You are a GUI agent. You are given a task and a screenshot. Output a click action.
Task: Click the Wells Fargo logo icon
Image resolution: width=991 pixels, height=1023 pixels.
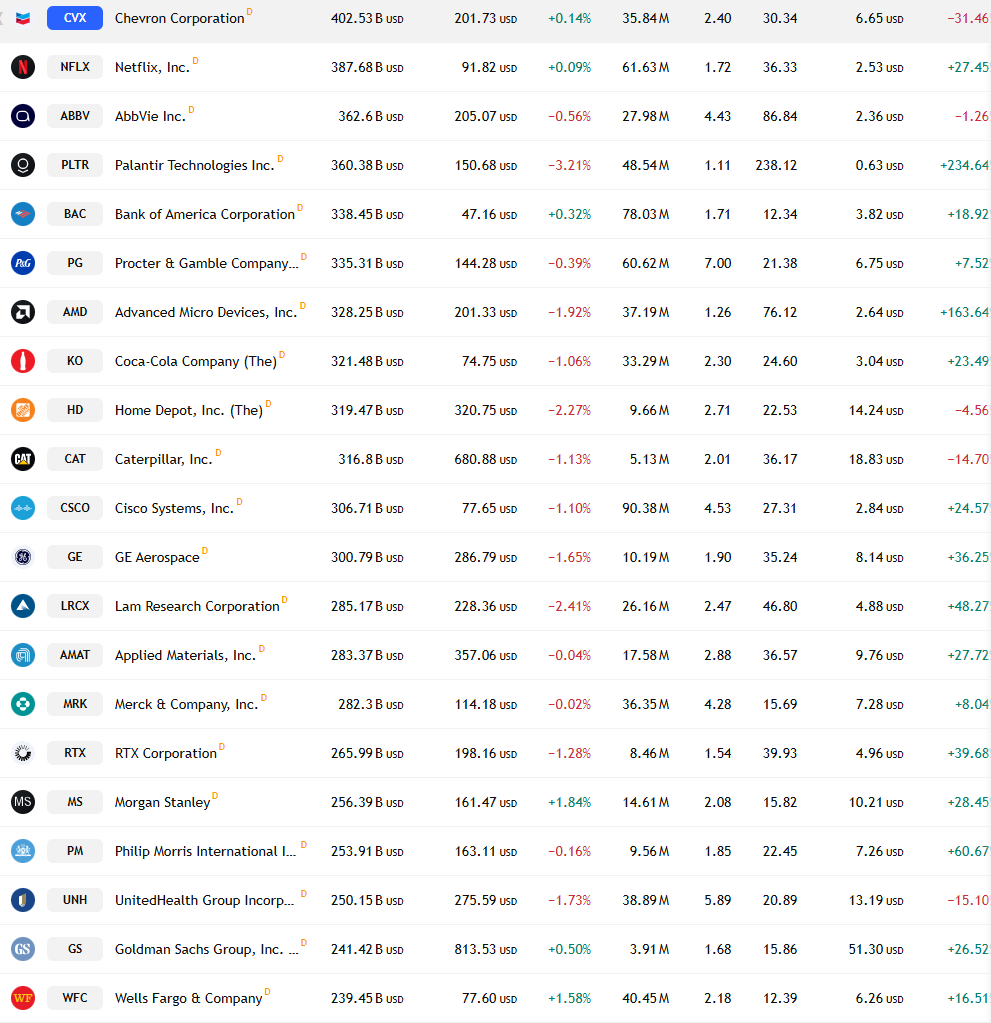(23, 998)
